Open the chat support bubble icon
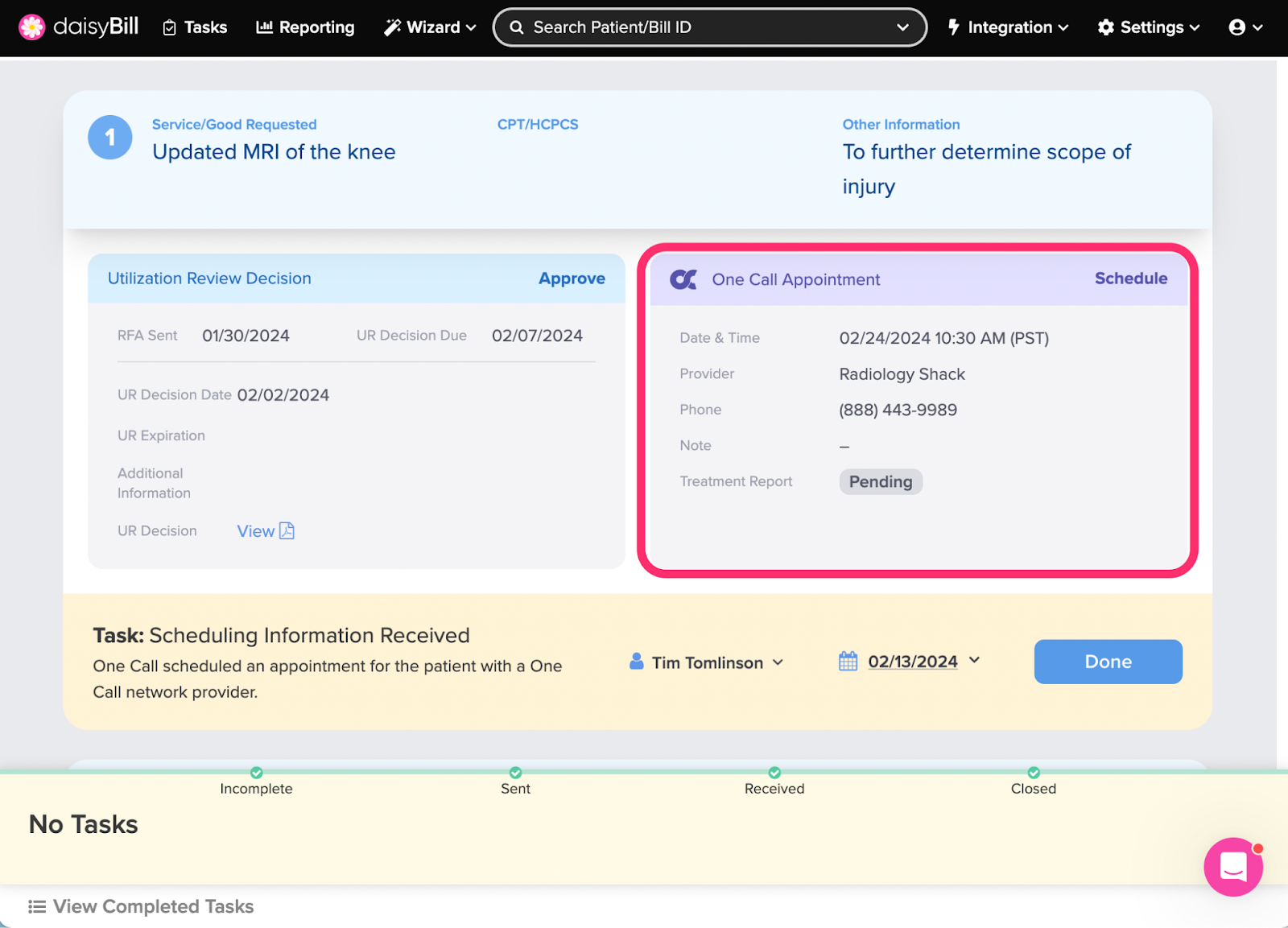 pyautogui.click(x=1232, y=867)
